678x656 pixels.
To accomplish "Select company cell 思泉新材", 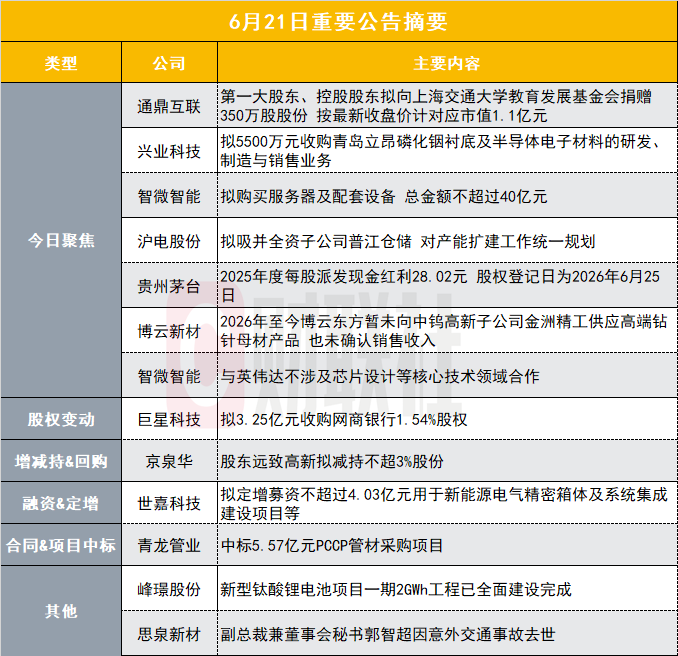I will click(169, 634).
